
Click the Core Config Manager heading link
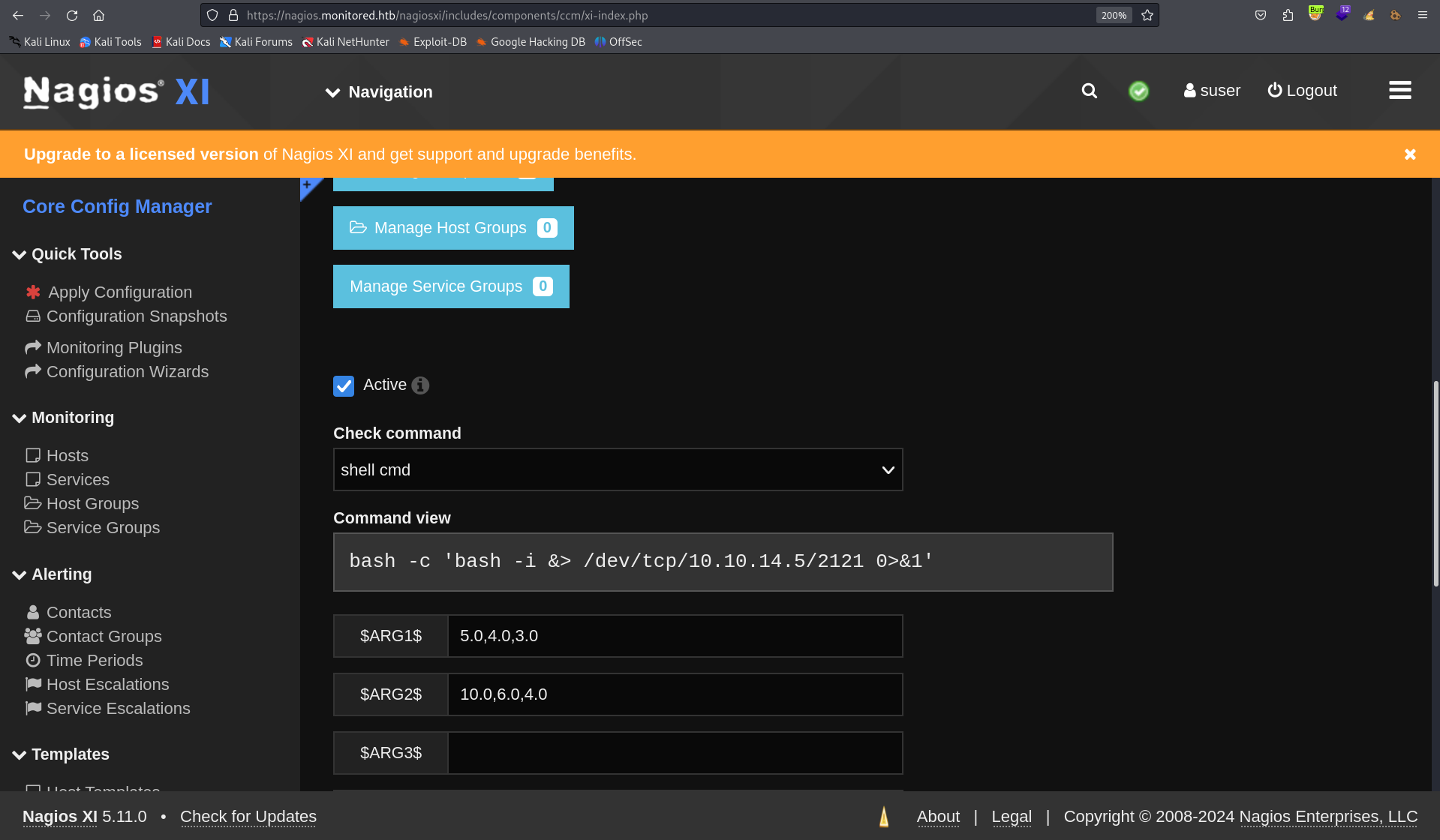(117, 207)
